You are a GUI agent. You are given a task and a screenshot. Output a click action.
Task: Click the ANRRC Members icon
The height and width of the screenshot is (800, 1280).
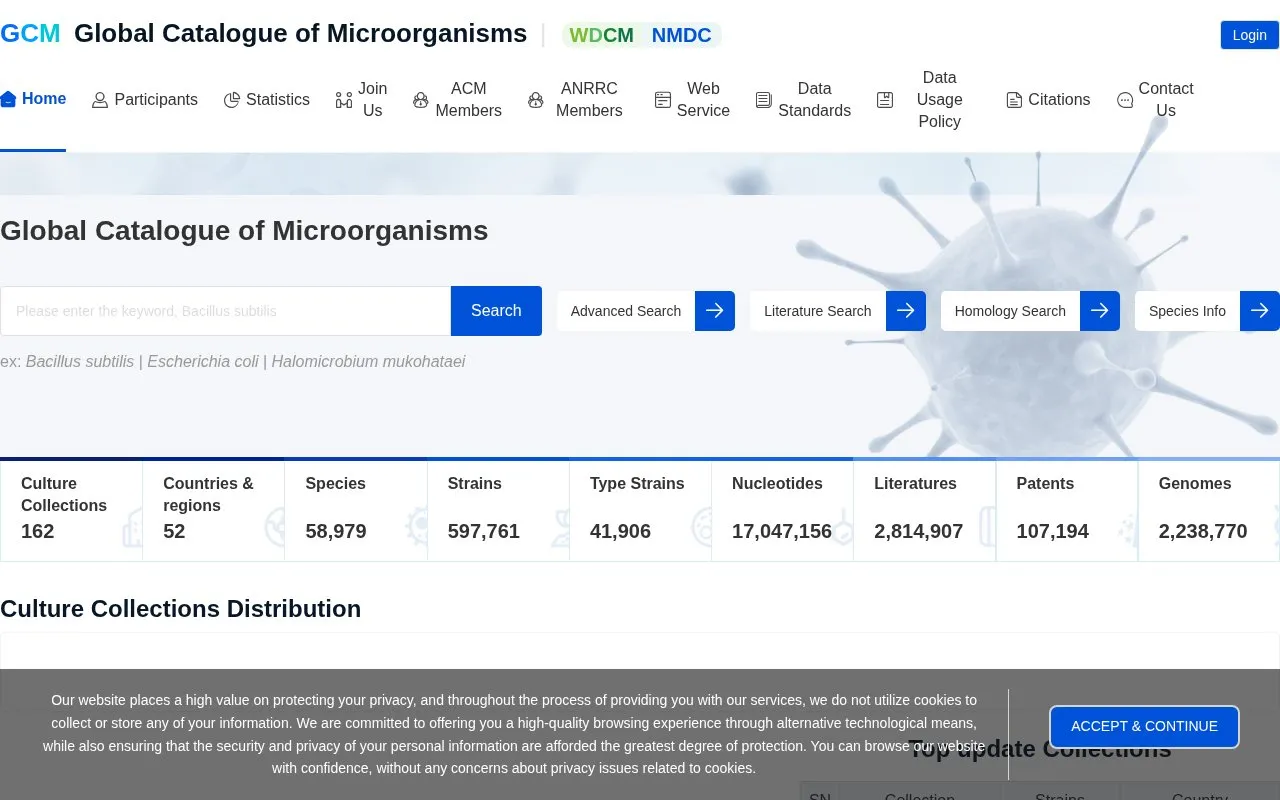(x=536, y=100)
